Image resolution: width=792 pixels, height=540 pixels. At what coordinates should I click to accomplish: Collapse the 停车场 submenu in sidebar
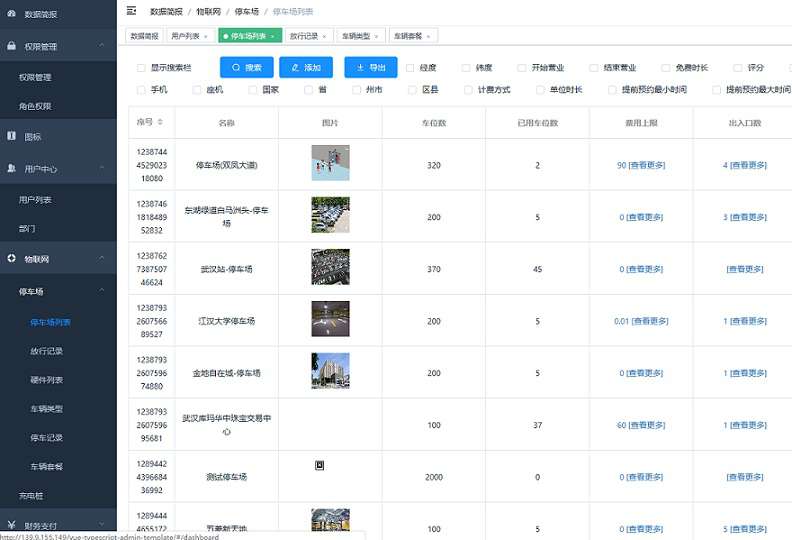pyautogui.click(x=101, y=291)
